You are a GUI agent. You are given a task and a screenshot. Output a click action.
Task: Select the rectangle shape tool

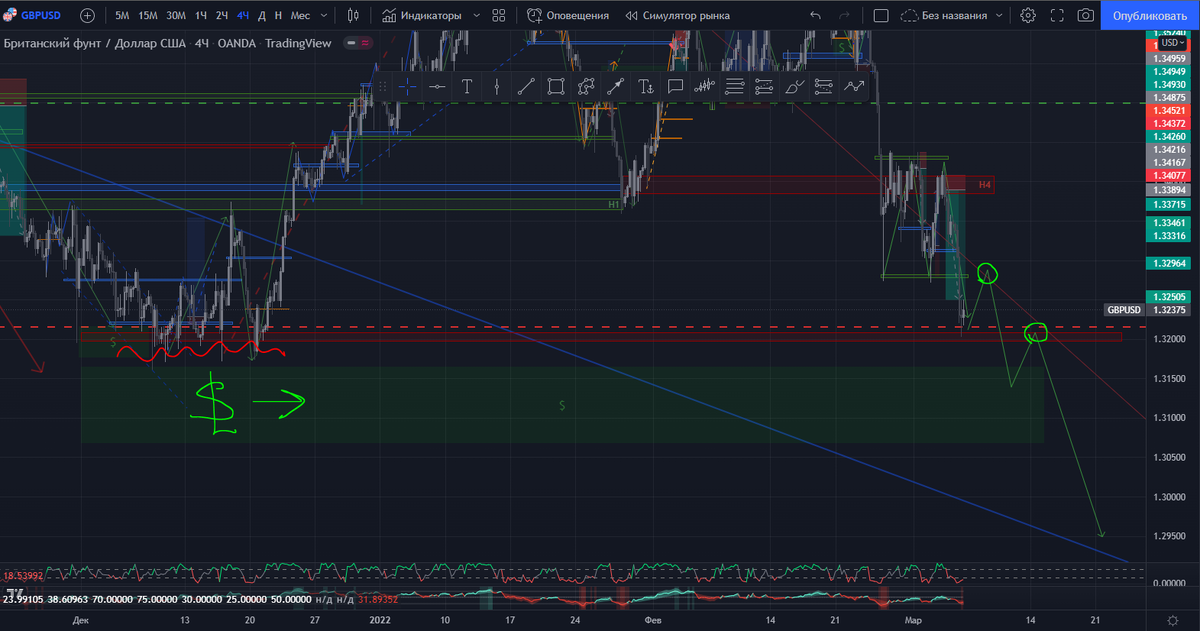coord(556,87)
